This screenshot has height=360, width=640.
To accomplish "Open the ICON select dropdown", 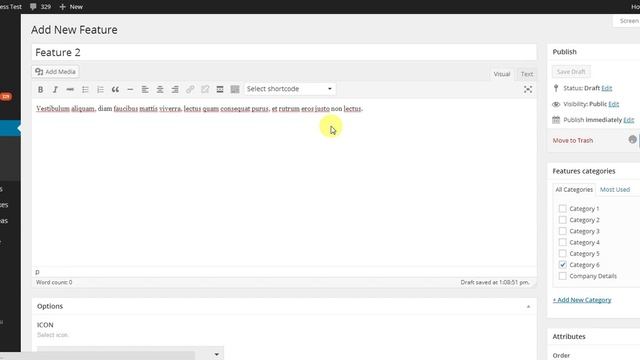I will pyautogui.click(x=130, y=353).
